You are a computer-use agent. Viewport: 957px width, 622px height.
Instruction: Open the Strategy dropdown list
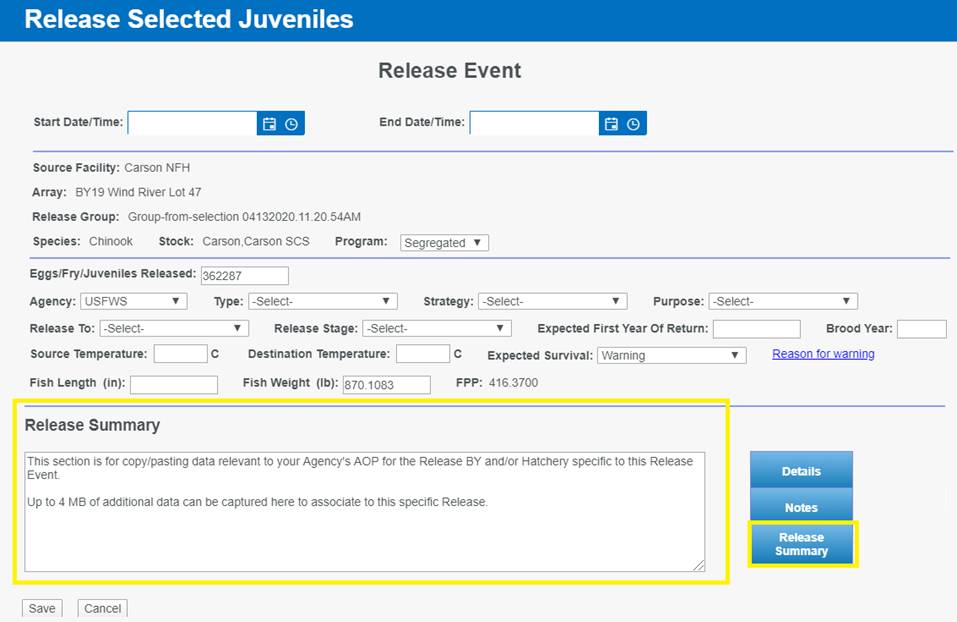[x=552, y=301]
